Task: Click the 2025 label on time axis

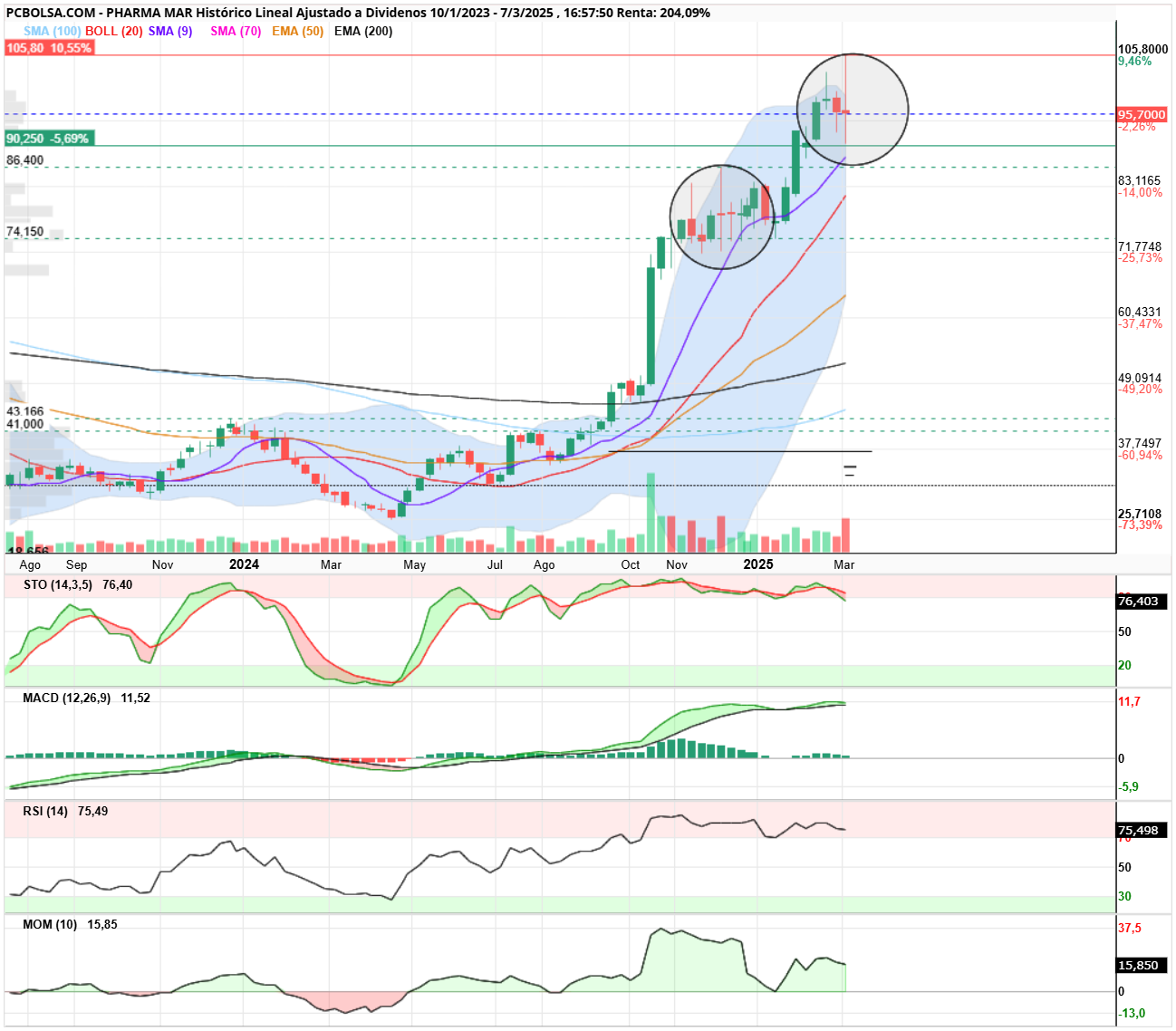Action: [758, 564]
